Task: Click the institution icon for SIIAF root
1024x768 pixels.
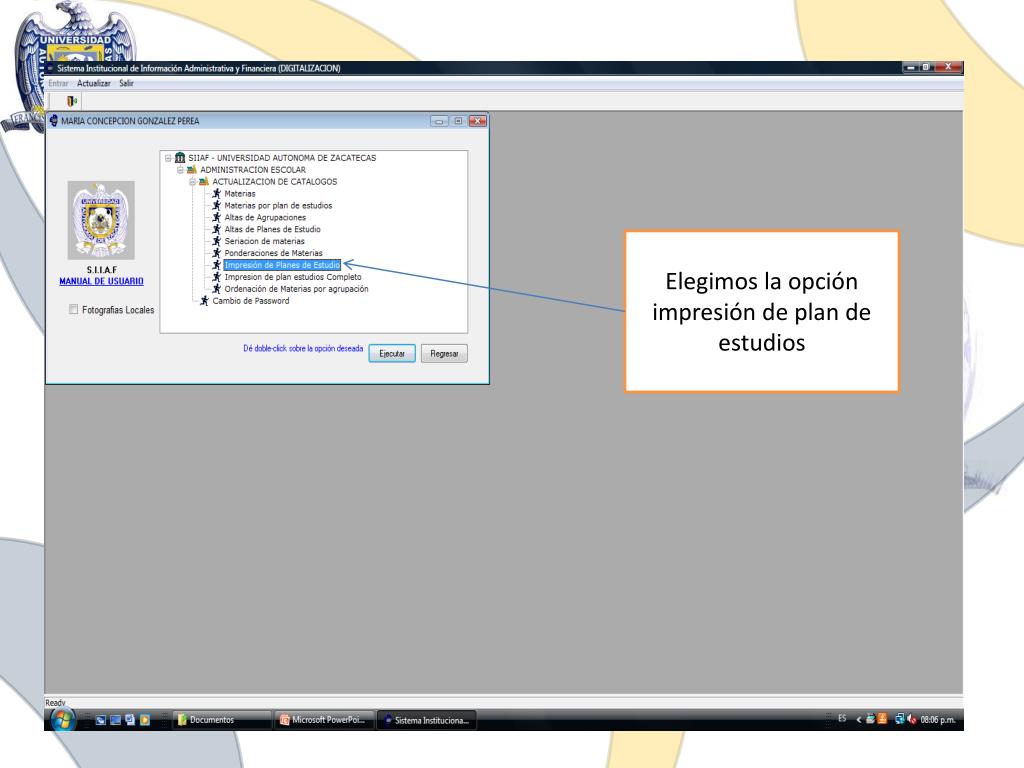Action: pyautogui.click(x=180, y=158)
